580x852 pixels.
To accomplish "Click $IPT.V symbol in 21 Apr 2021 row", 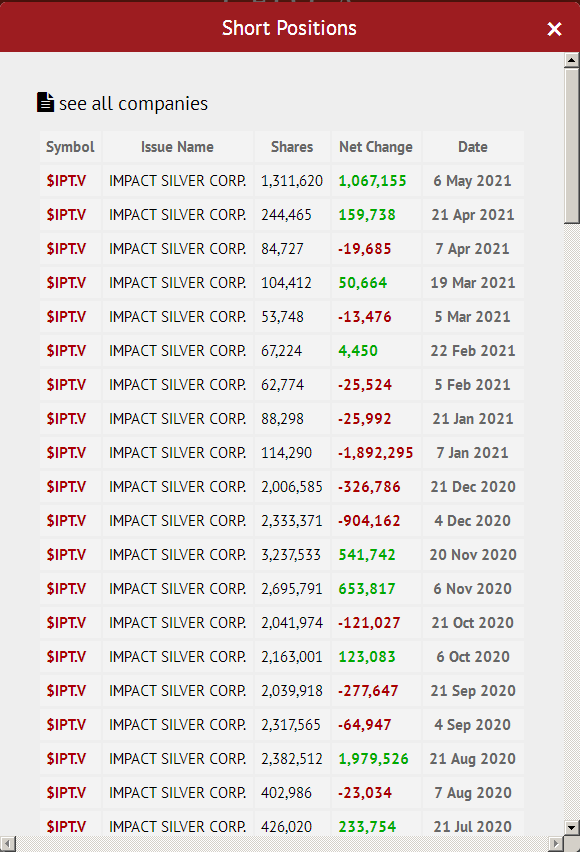I will tap(66, 215).
